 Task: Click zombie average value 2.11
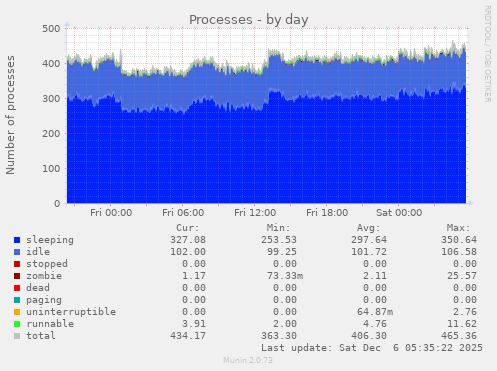coord(375,276)
